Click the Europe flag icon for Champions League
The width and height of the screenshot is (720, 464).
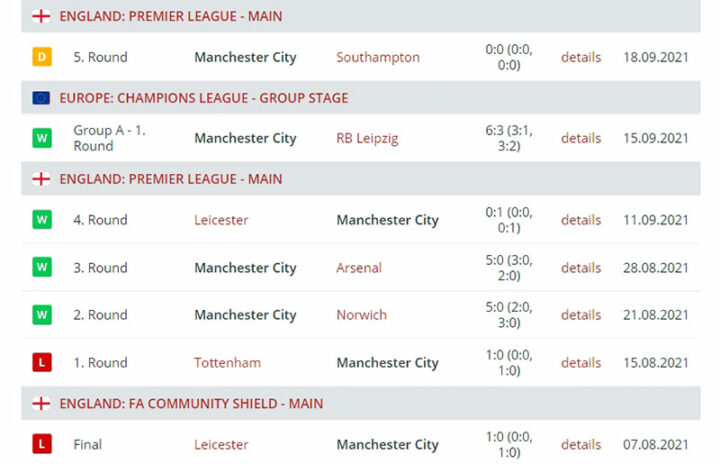[x=41, y=98]
